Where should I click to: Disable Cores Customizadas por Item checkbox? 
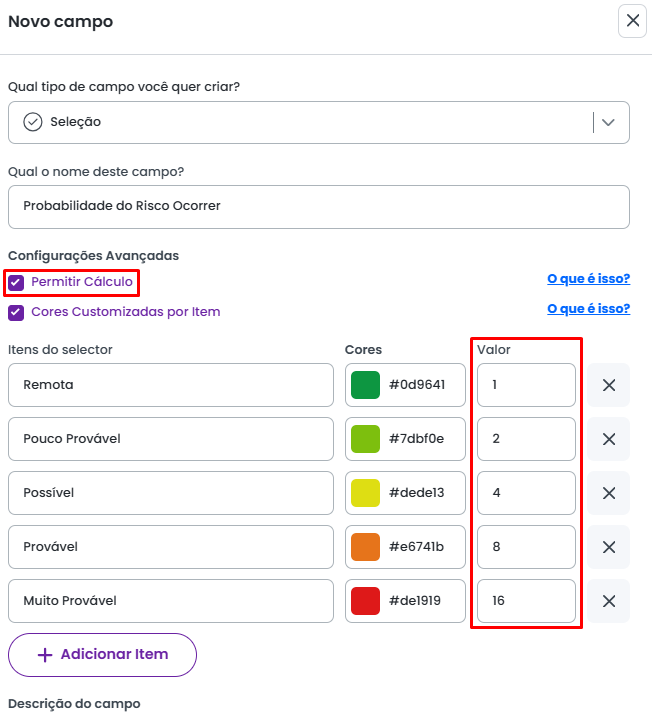[16, 312]
